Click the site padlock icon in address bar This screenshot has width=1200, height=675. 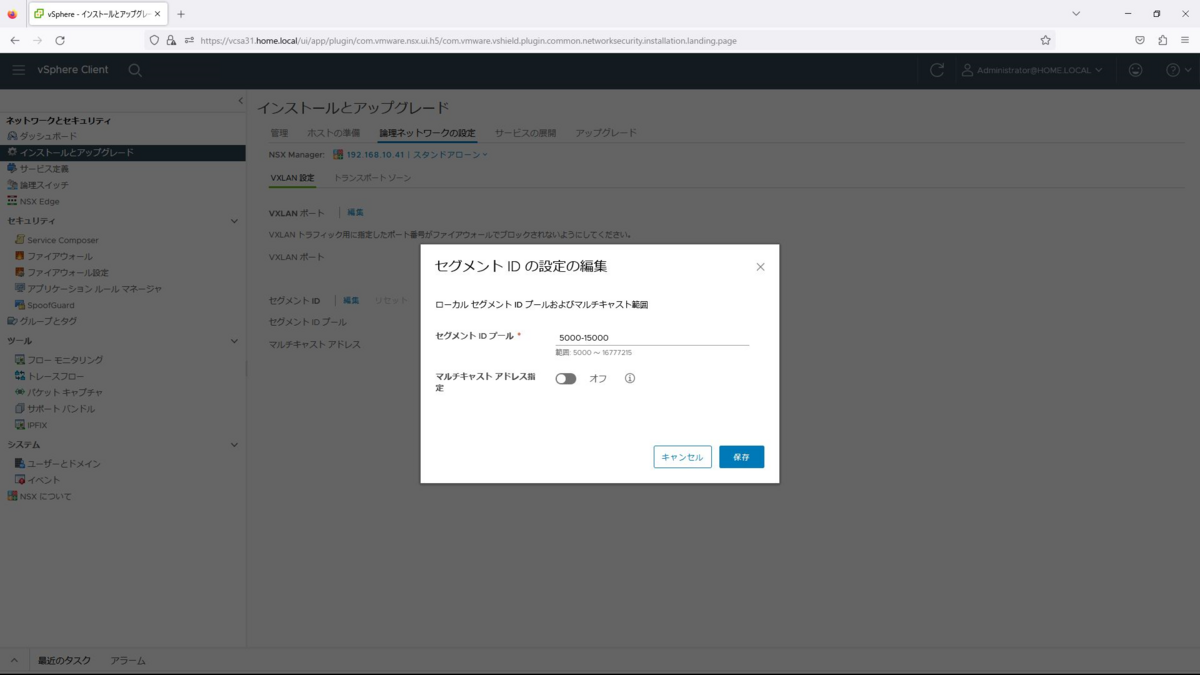coord(171,41)
